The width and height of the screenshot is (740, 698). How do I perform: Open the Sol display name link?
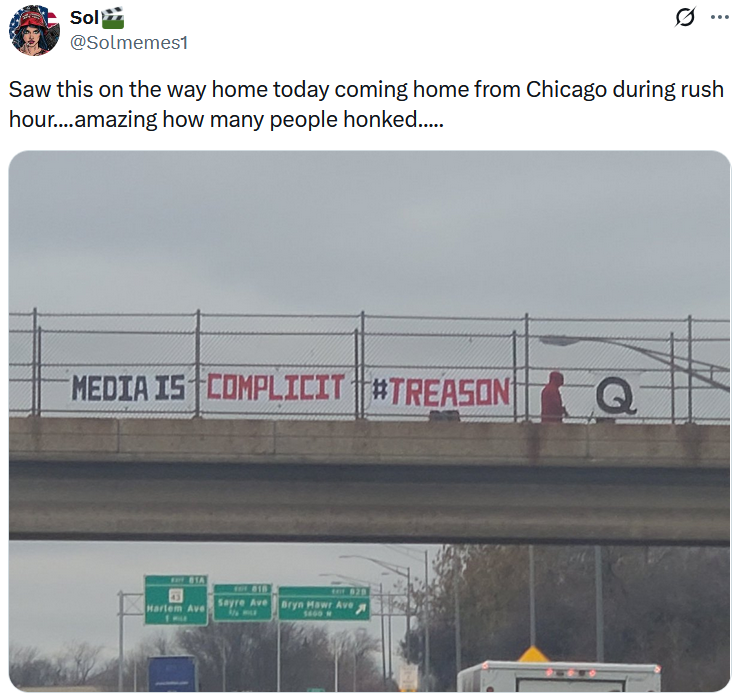coord(84,18)
